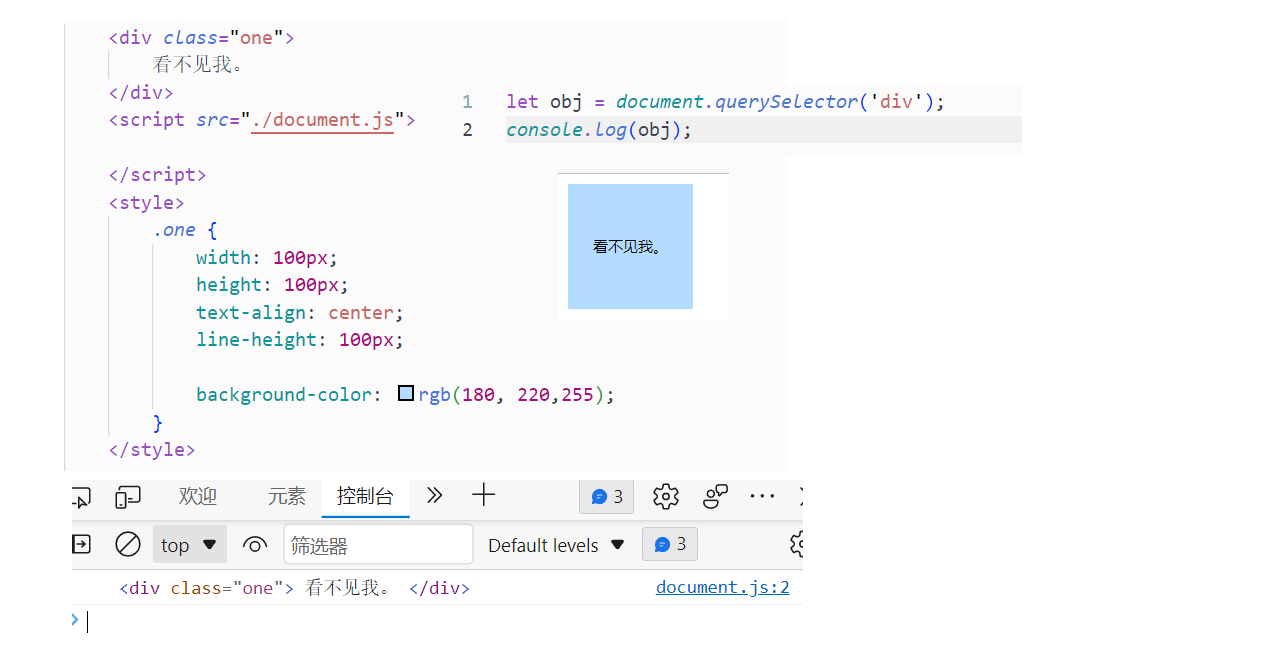Open the 3 issues badge in tab bar
This screenshot has width=1286, height=649.
point(607,497)
